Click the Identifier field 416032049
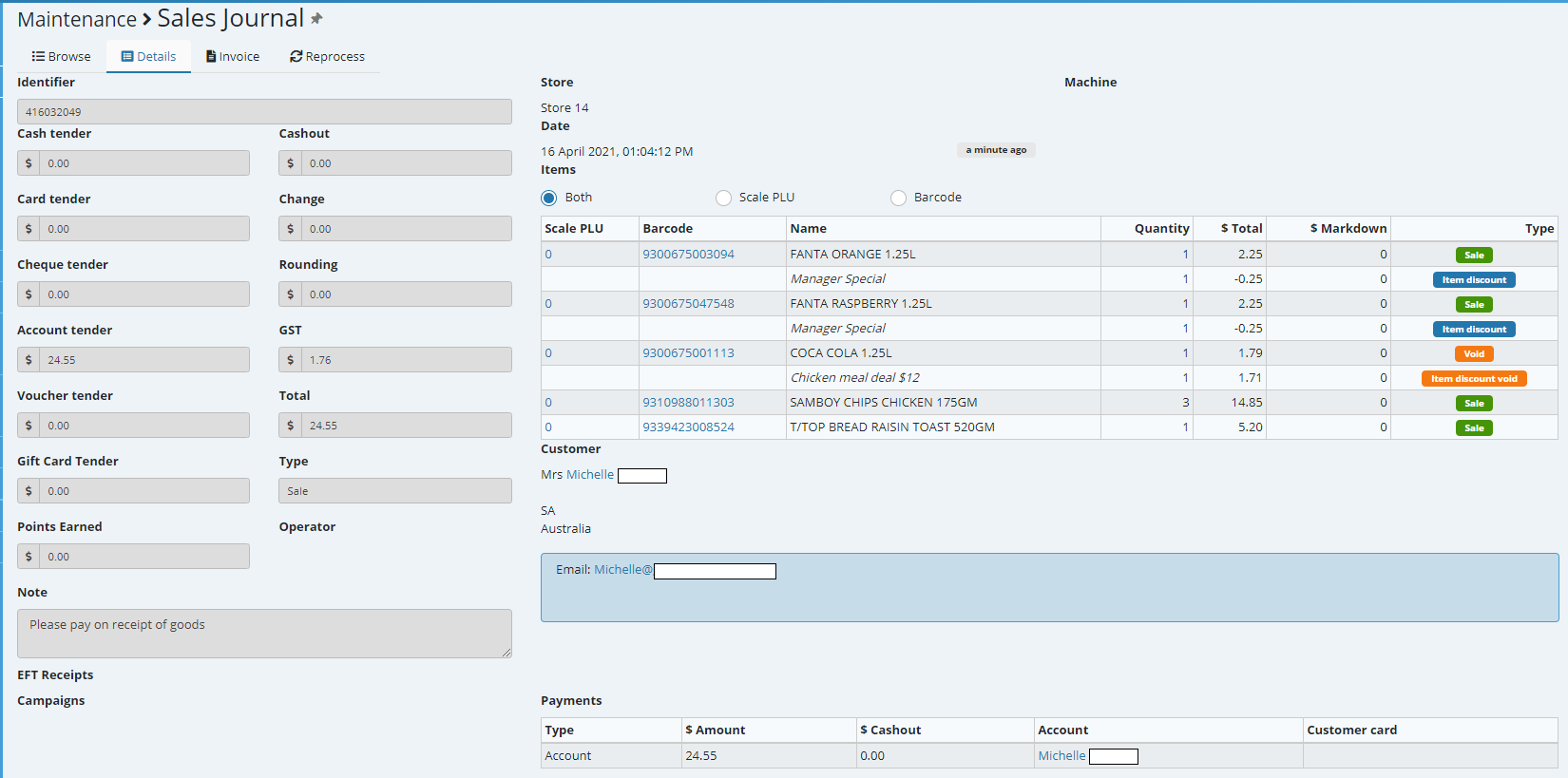1568x778 pixels. coord(264,112)
